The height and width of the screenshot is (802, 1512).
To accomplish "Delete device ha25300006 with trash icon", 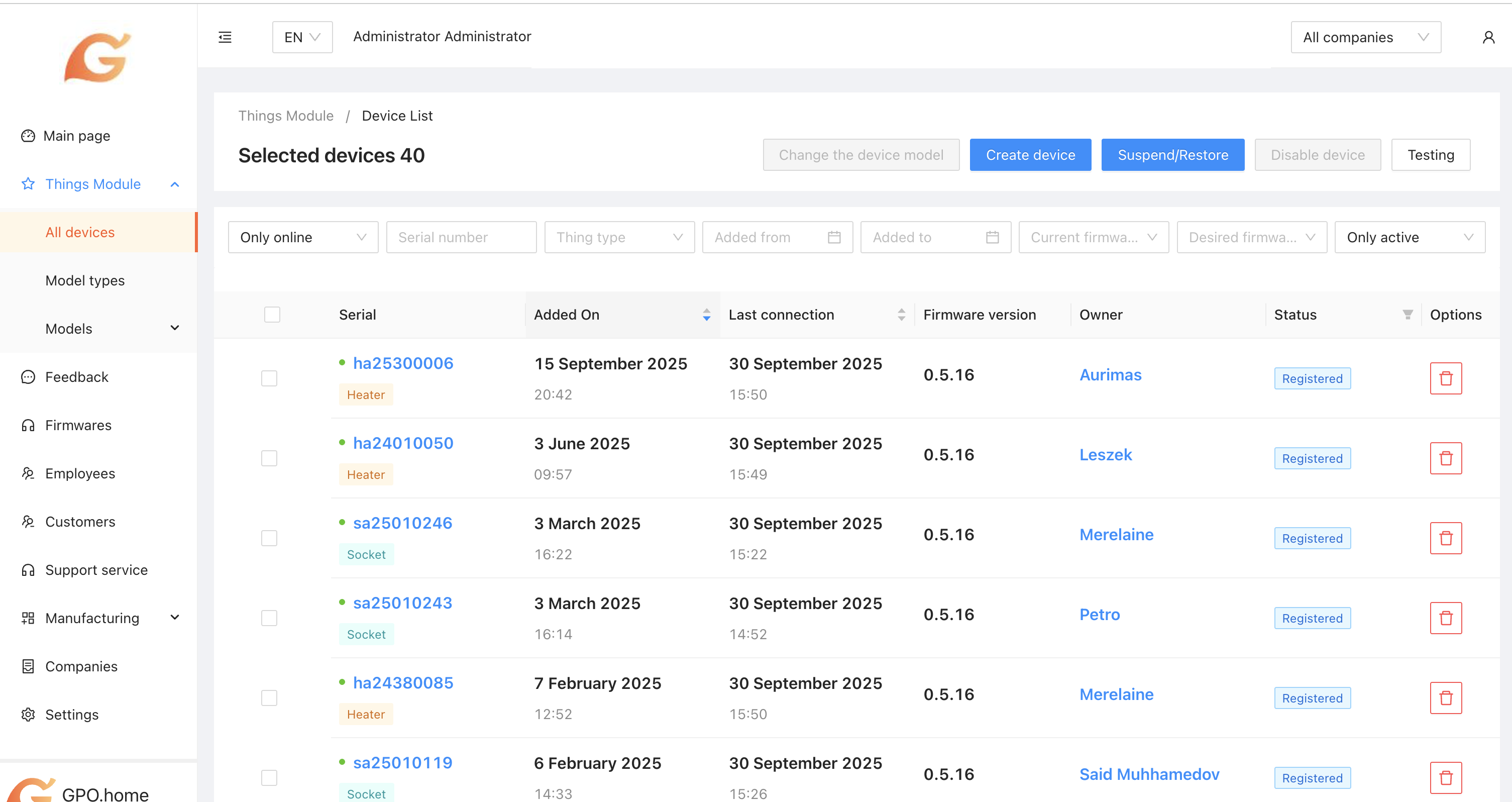I will [1445, 378].
